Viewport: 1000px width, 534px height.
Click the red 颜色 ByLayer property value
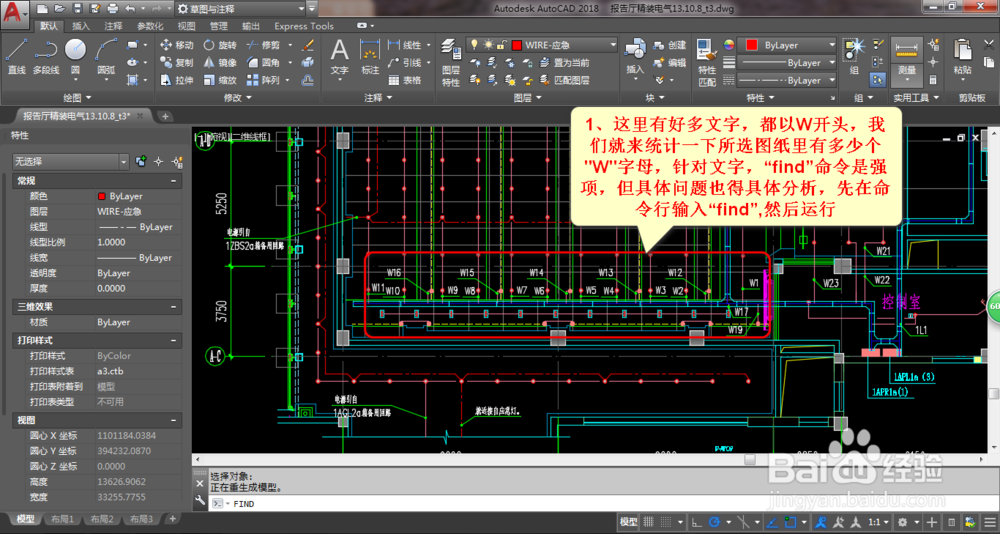pos(138,197)
